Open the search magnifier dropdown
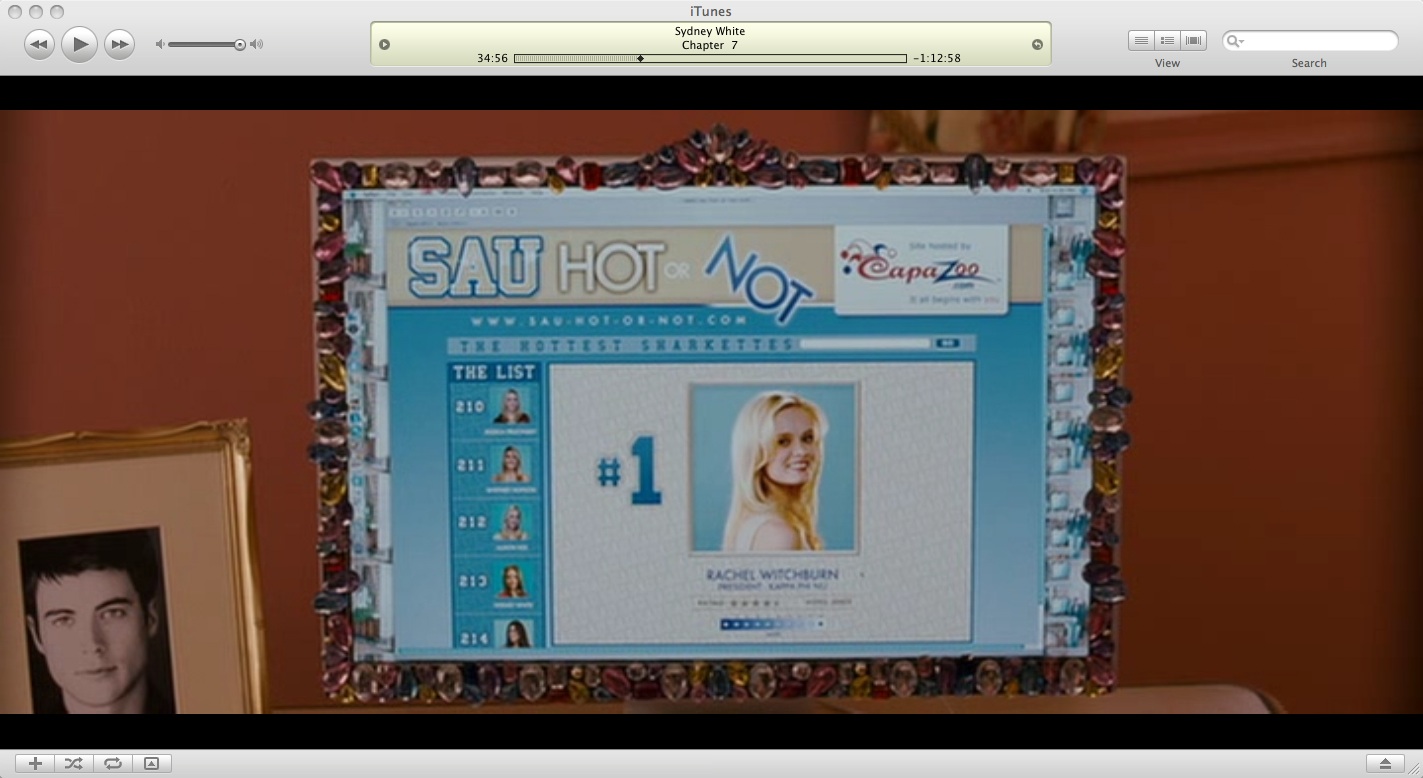The width and height of the screenshot is (1423, 778). pos(1235,41)
